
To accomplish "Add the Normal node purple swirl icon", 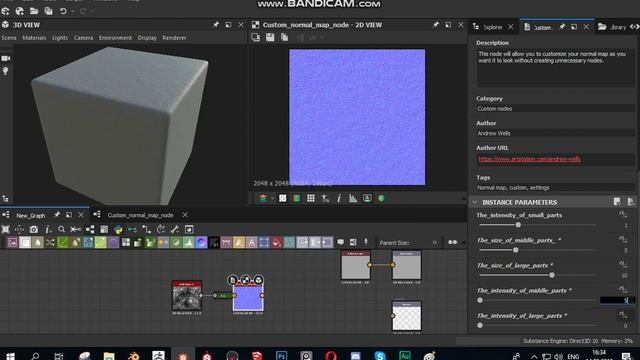I will point(201,243).
